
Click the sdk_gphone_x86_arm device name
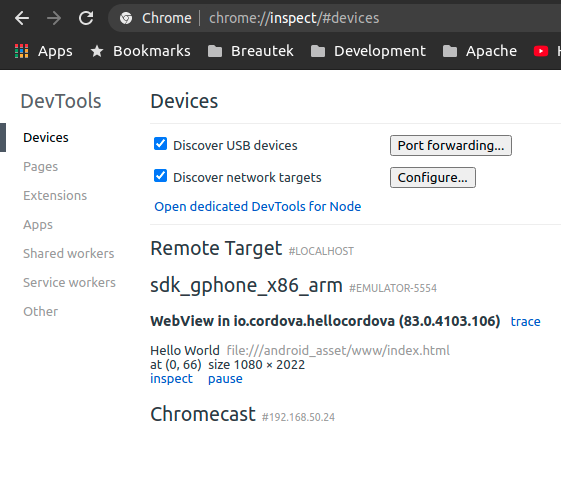(246, 286)
